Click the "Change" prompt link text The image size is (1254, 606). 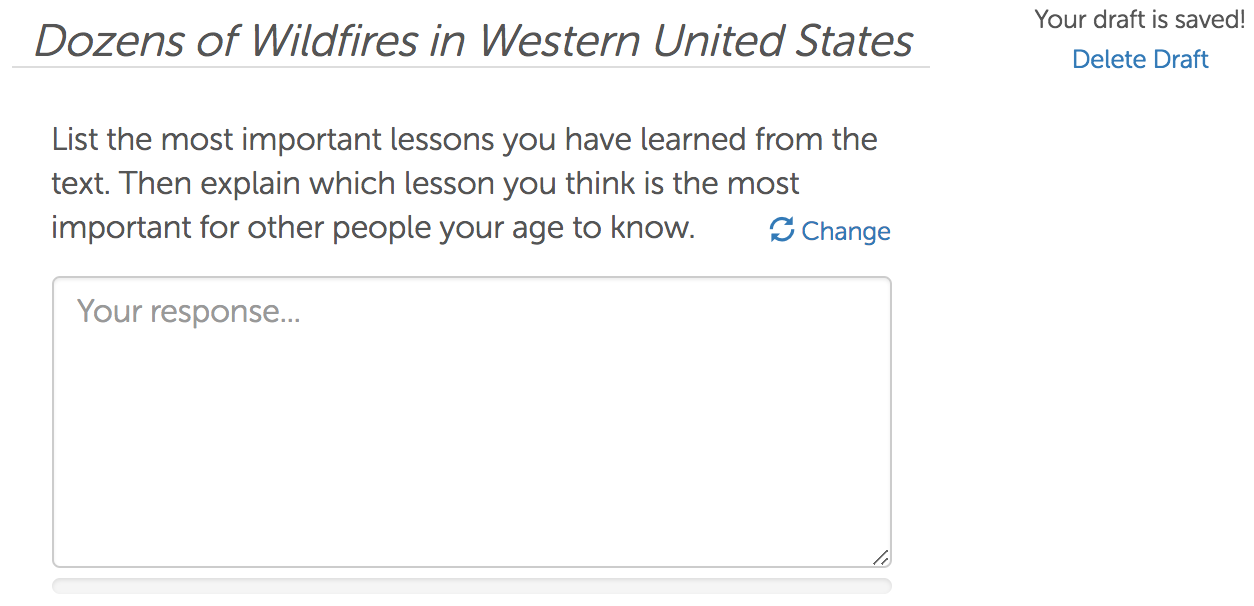[x=845, y=231]
